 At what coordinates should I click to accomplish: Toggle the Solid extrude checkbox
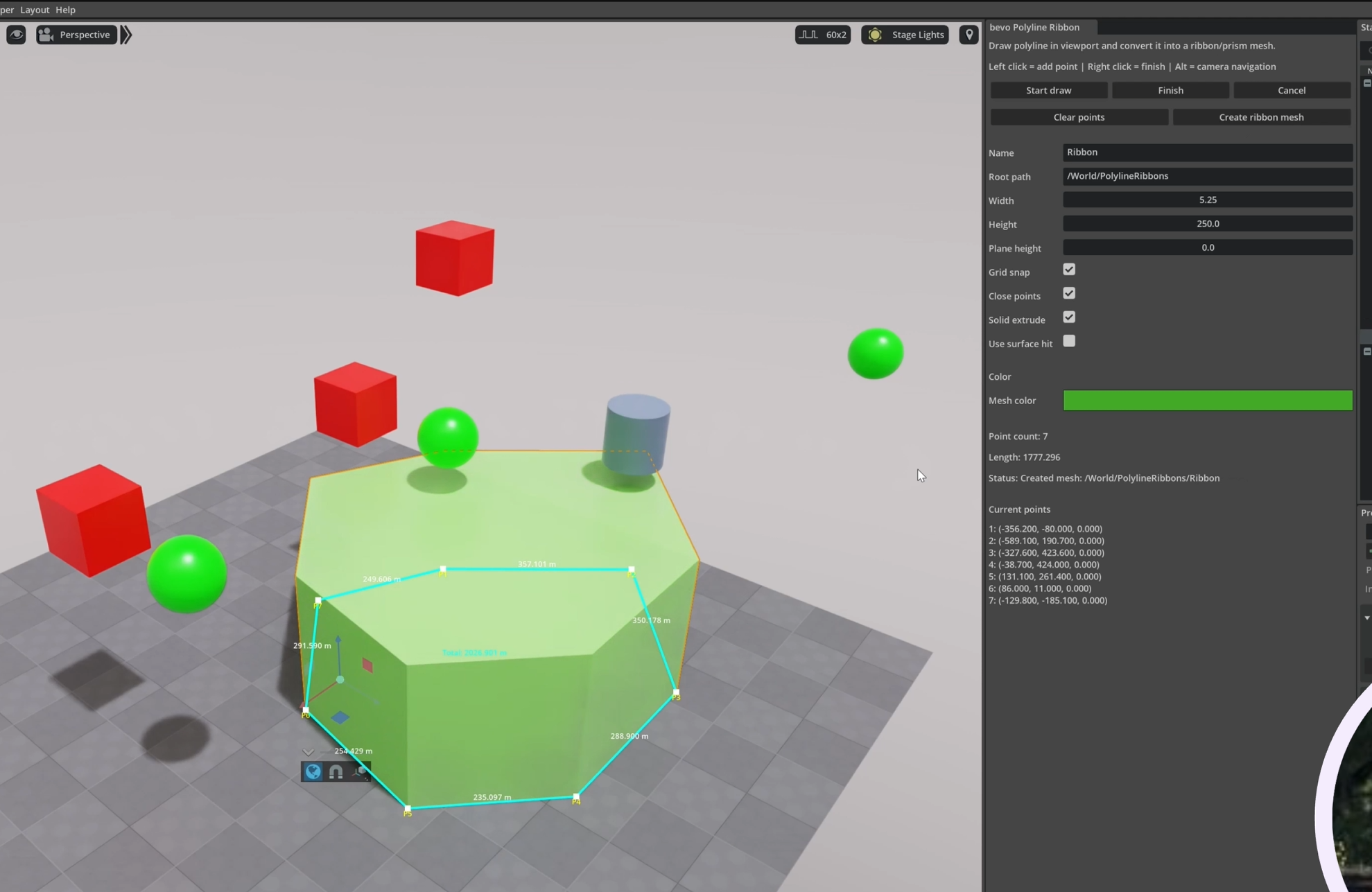point(1069,317)
